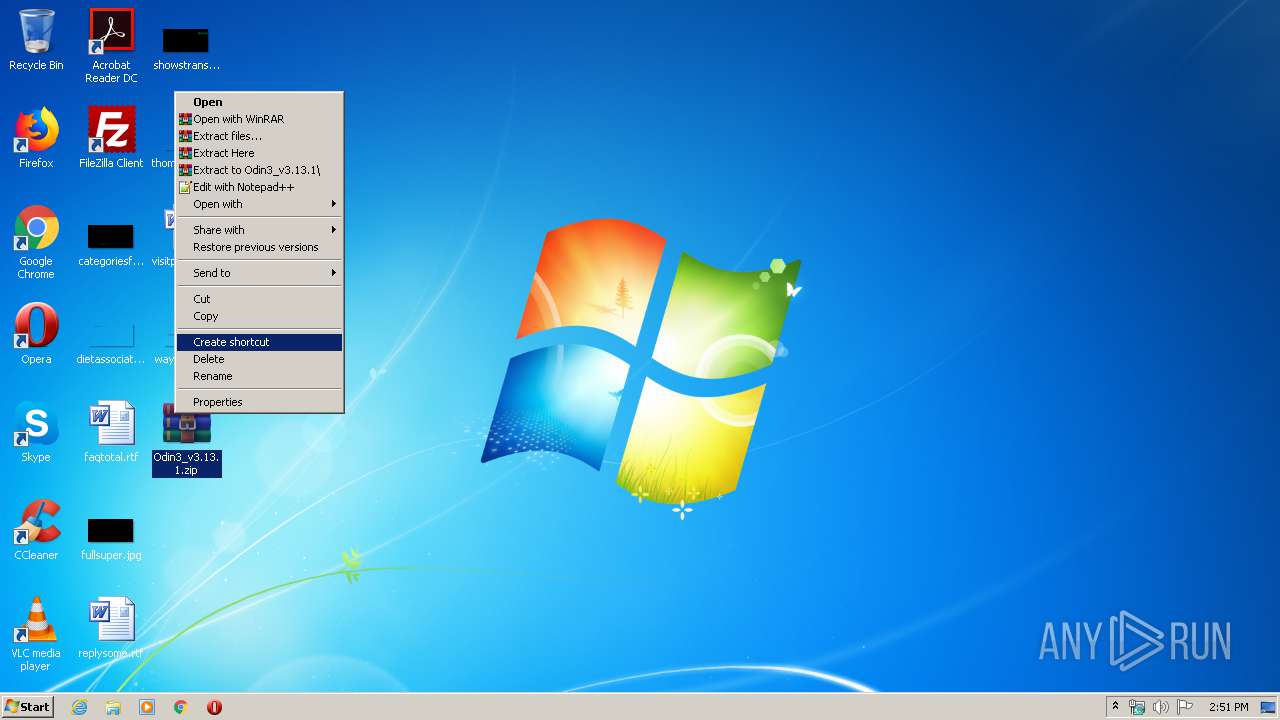Select the Odin3_v3.13.1.zip archive icon
Viewport: 1280px width, 720px height.
point(187,439)
